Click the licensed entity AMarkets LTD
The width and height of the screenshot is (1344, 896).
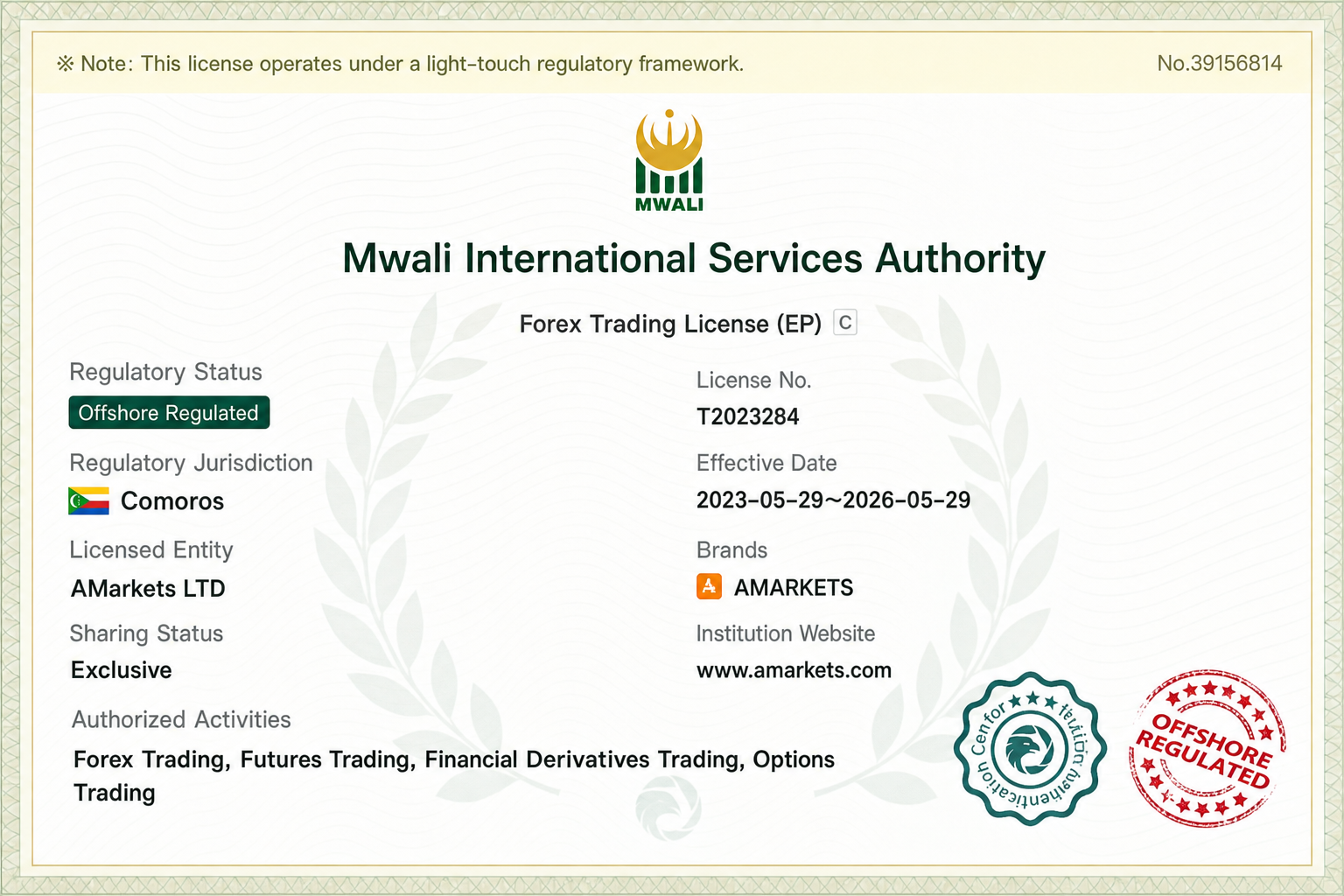point(148,589)
